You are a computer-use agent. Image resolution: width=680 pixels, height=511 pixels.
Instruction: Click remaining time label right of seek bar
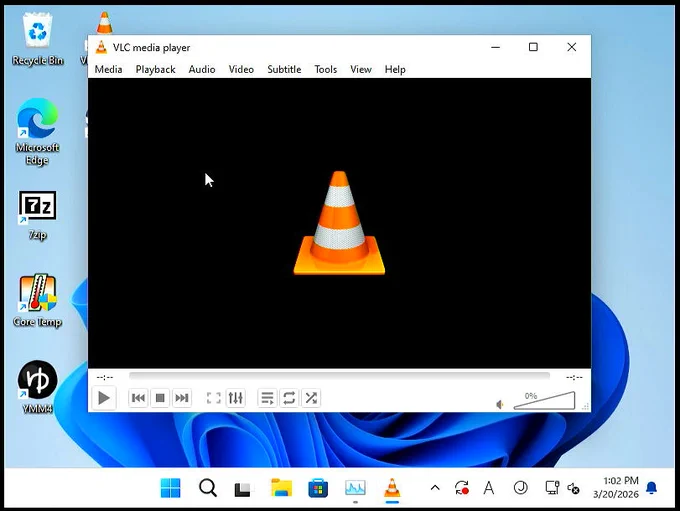tap(574, 377)
